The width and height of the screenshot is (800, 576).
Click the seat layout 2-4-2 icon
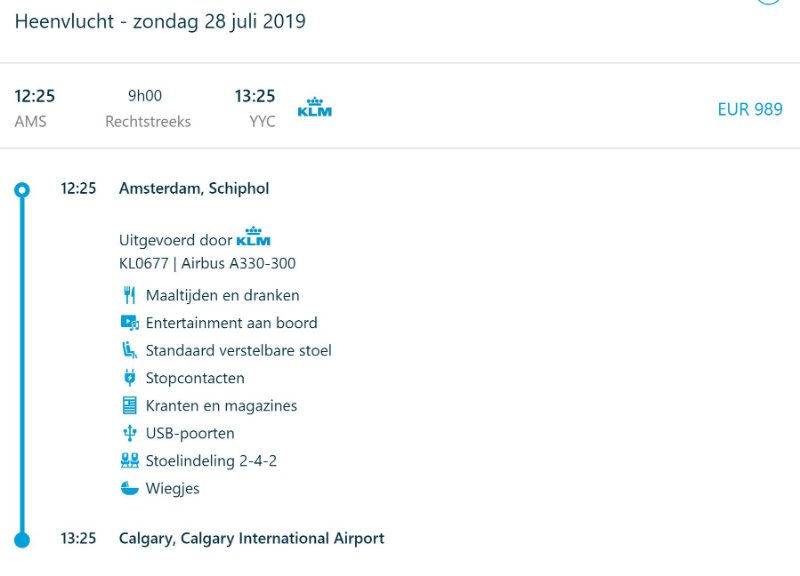coord(129,461)
